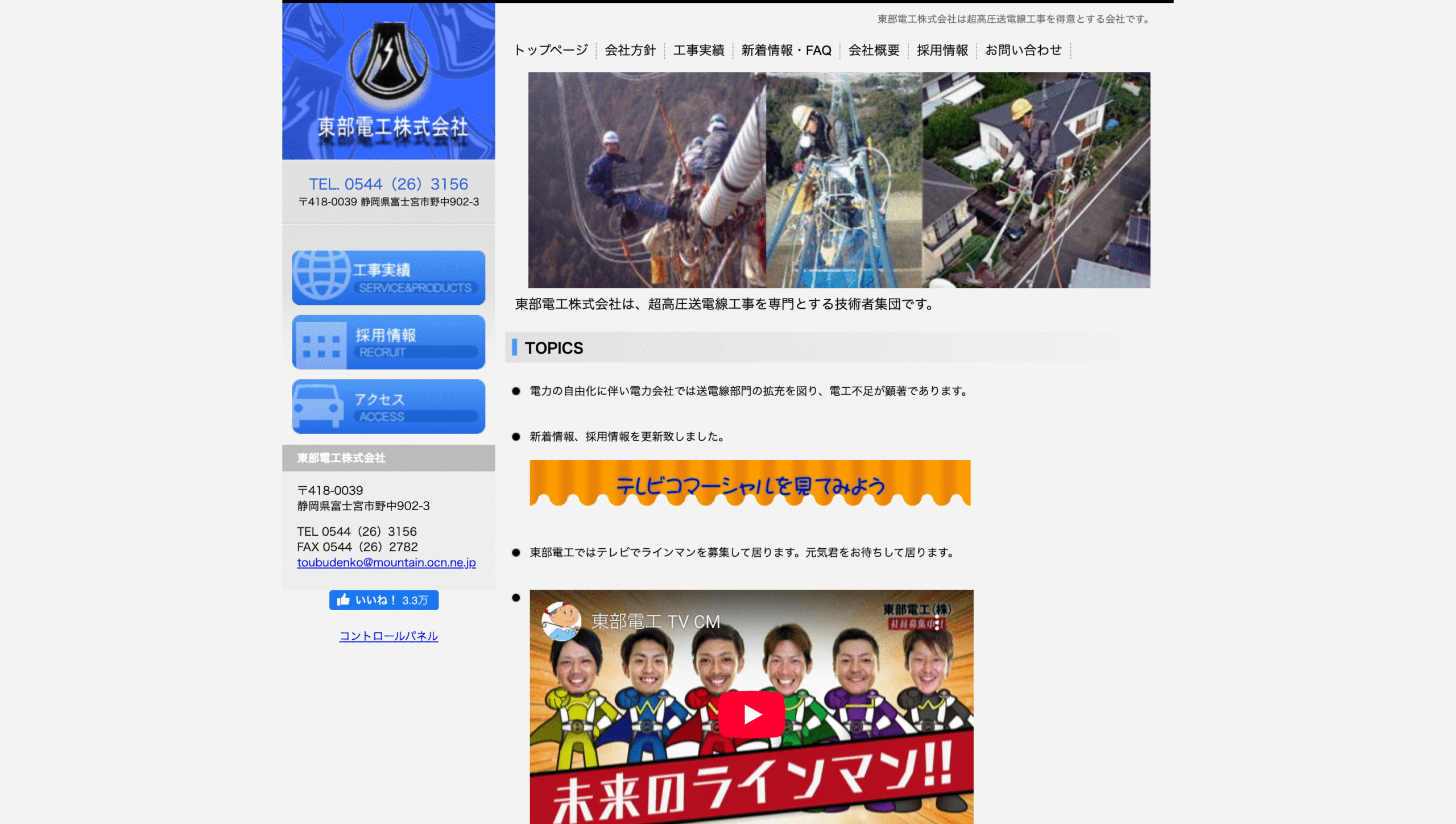Select the トップページ menu item
Image resolution: width=1456 pixels, height=824 pixels.
(550, 50)
